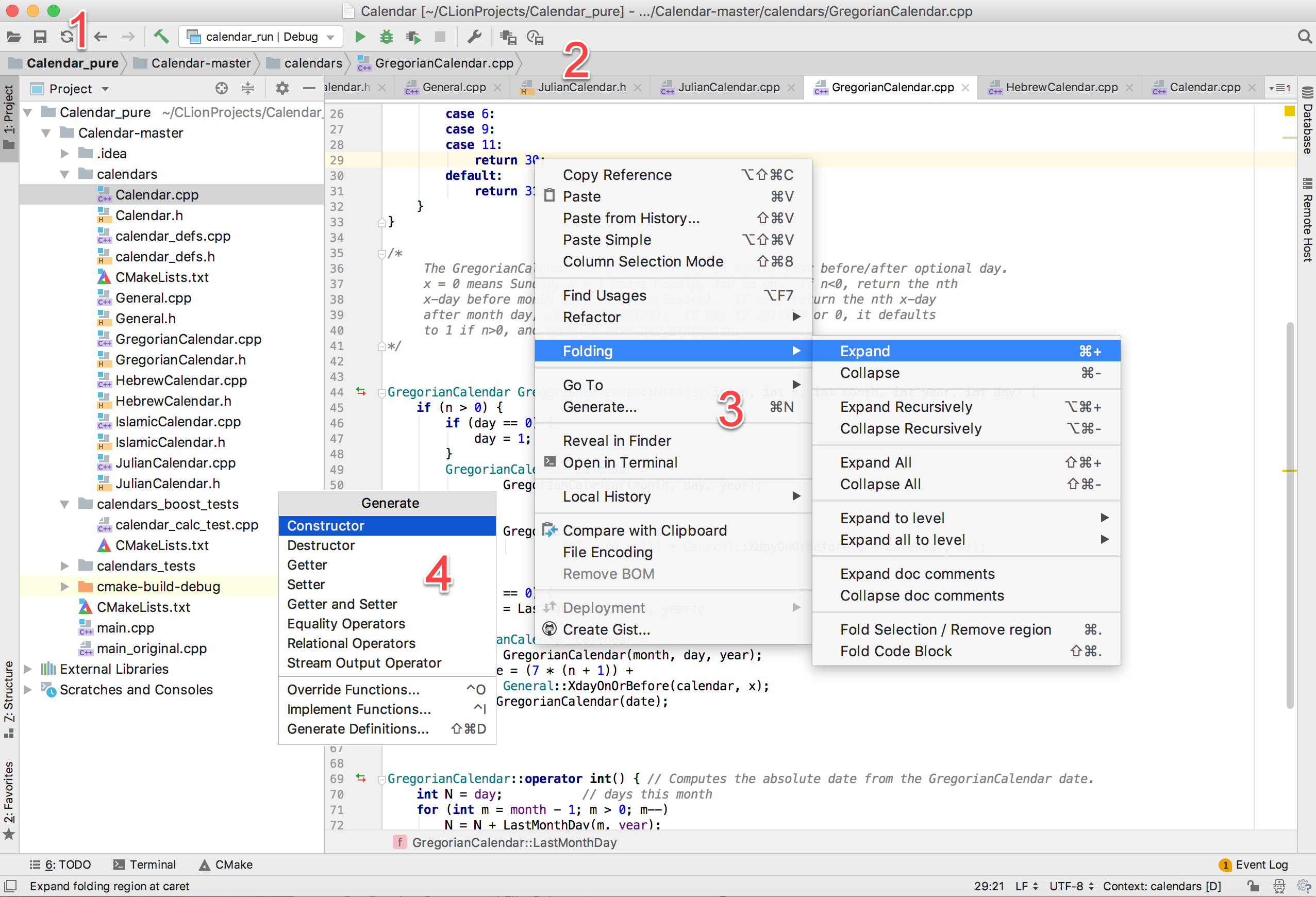Image resolution: width=1316 pixels, height=897 pixels.
Task: Expand the .idea folder
Action: 64,154
